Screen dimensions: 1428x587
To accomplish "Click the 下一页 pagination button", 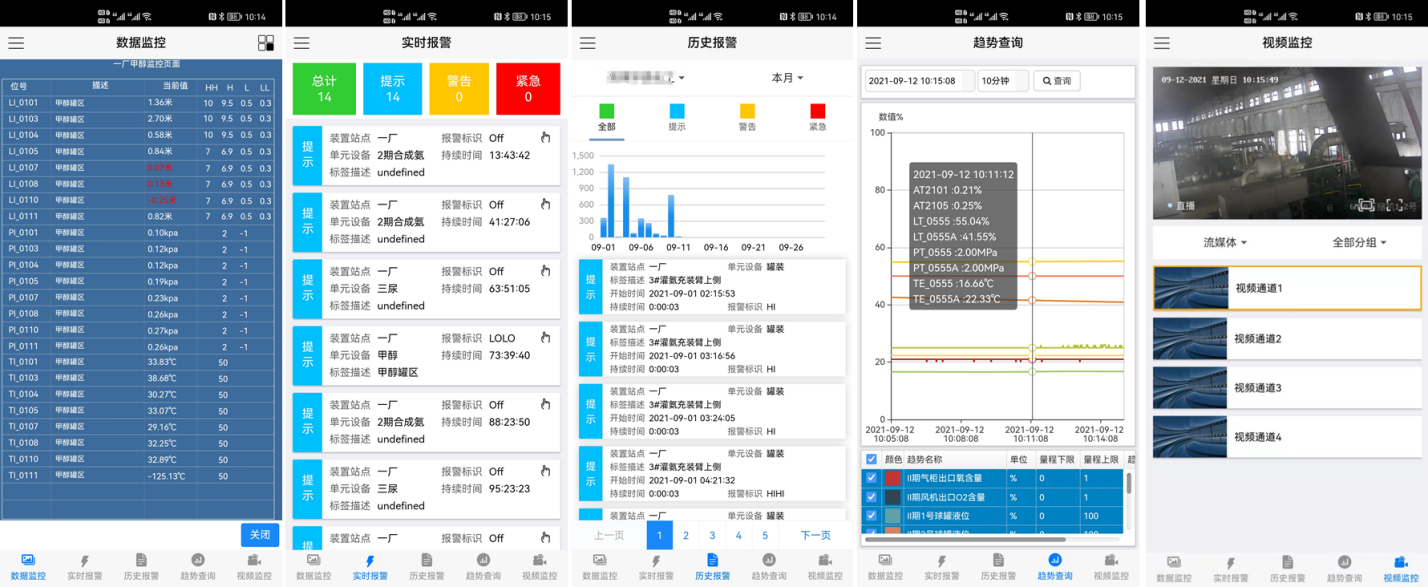I will pos(816,535).
